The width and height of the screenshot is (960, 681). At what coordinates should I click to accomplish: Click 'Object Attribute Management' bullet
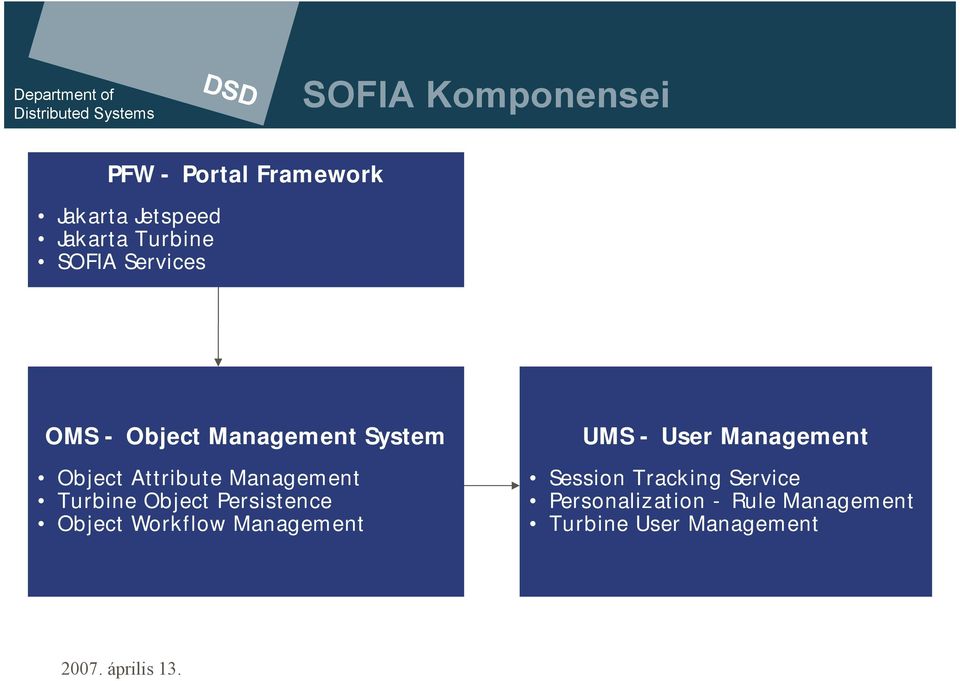pos(208,478)
